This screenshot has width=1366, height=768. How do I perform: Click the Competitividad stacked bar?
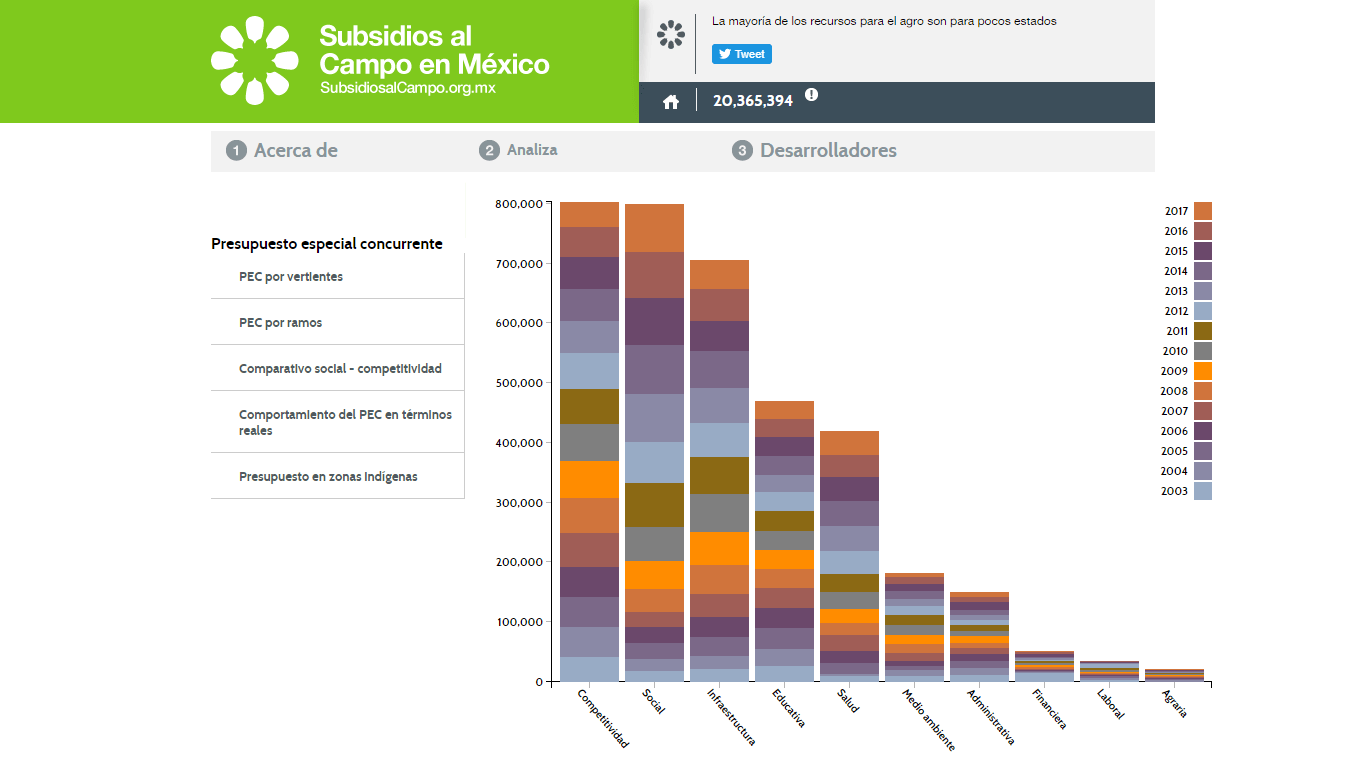click(589, 440)
